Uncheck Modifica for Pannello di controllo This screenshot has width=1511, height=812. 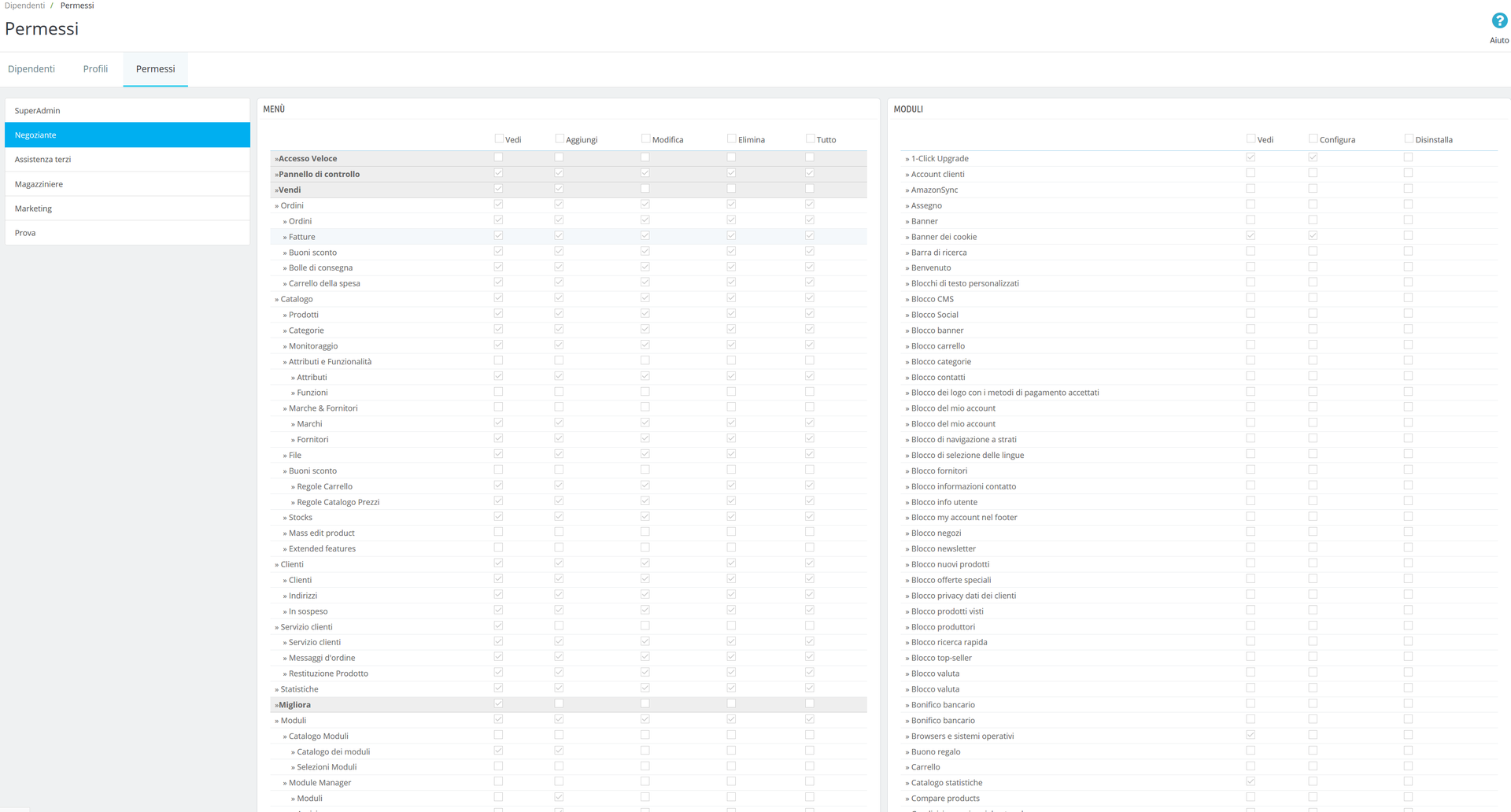645,173
